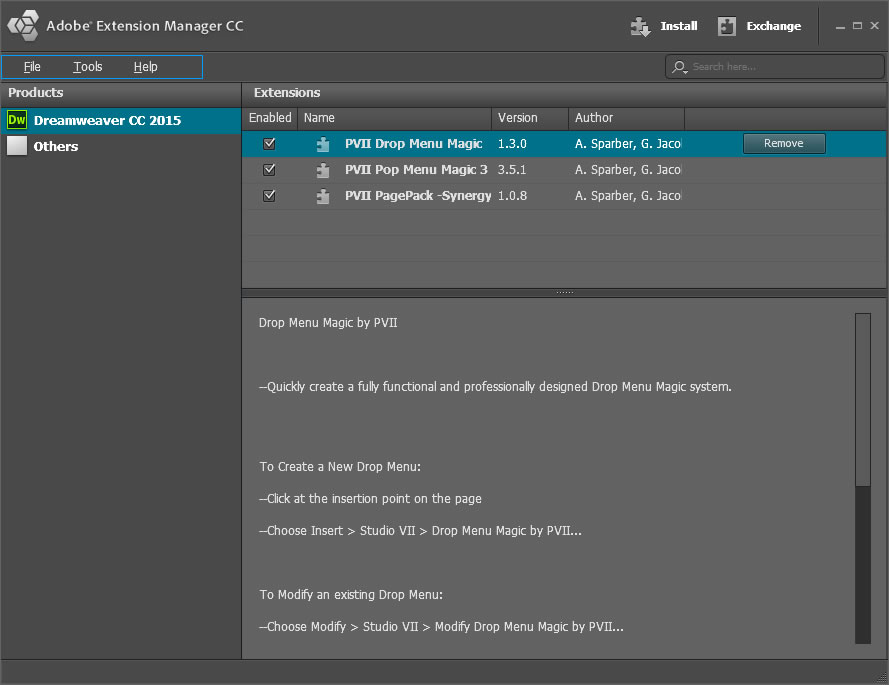Disable the PVII Drop Menu Magic extension
This screenshot has width=889, height=685.
269,144
